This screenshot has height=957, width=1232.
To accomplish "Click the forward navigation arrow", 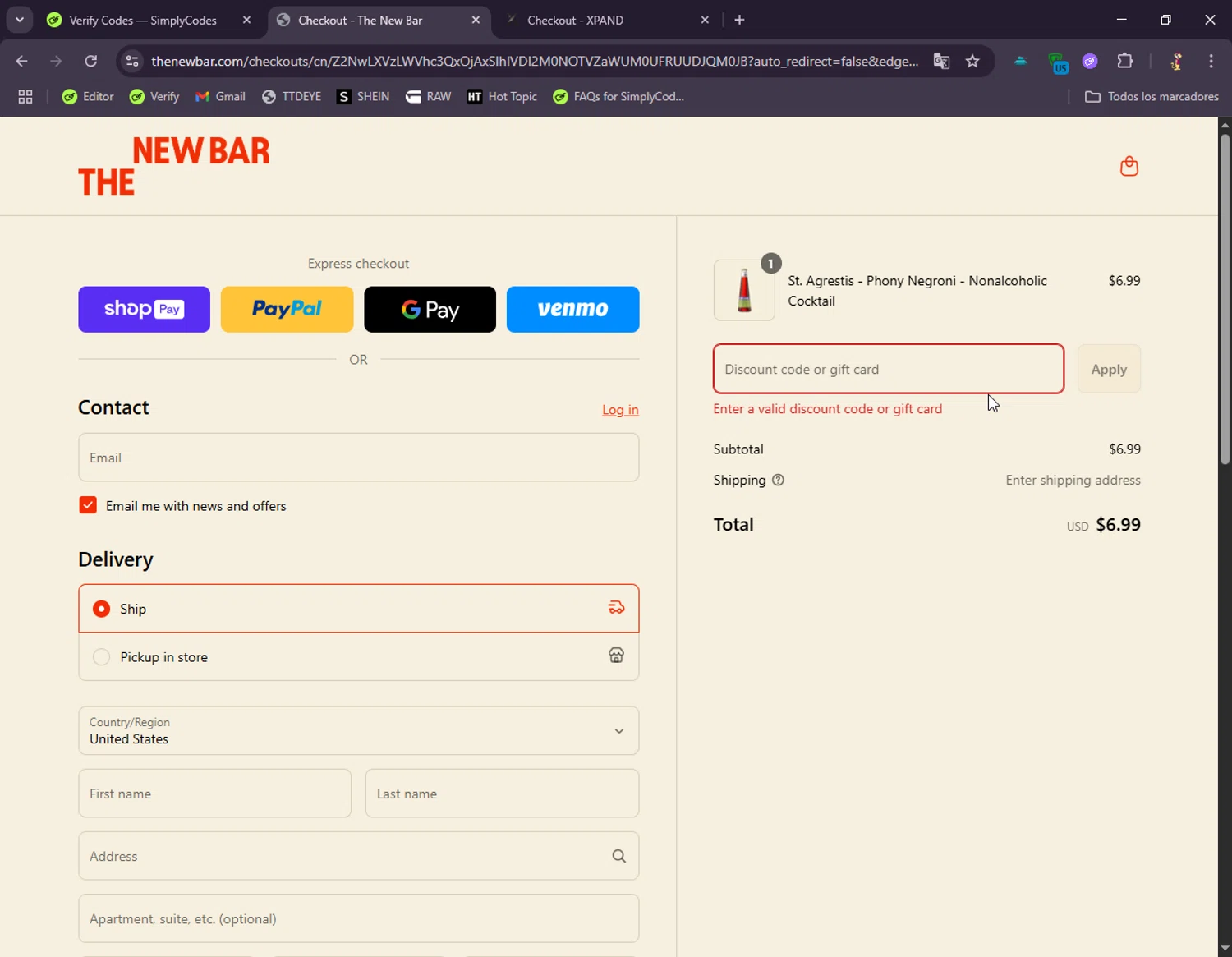I will [56, 61].
